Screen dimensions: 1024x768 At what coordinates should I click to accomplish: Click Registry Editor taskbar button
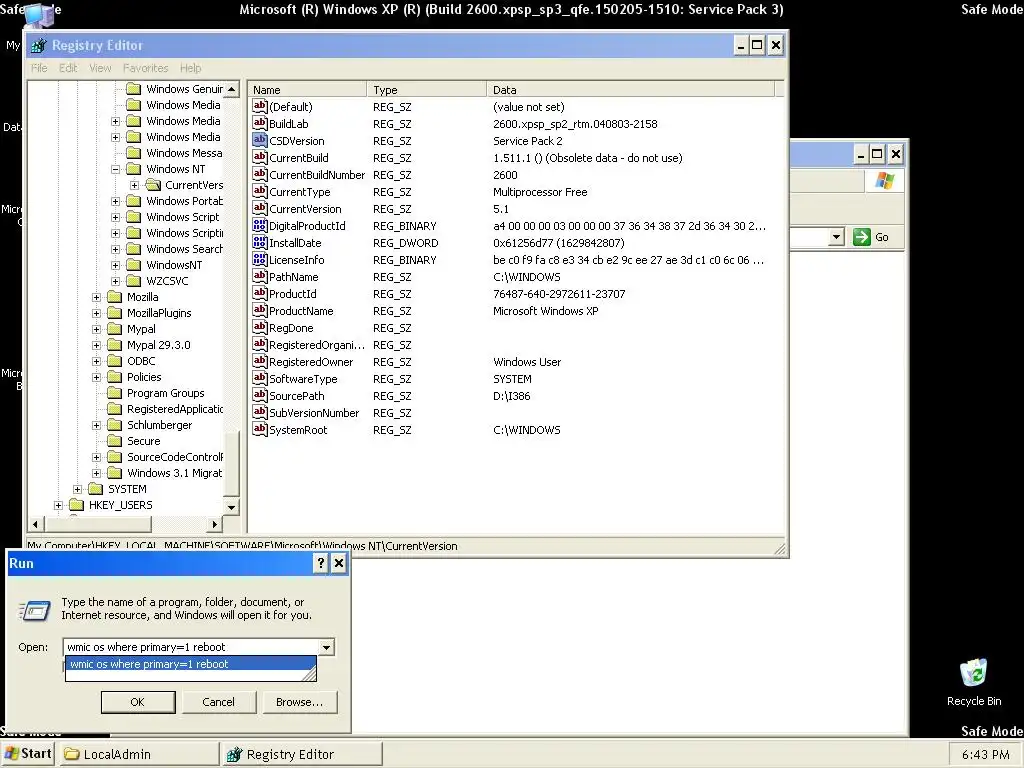301,754
